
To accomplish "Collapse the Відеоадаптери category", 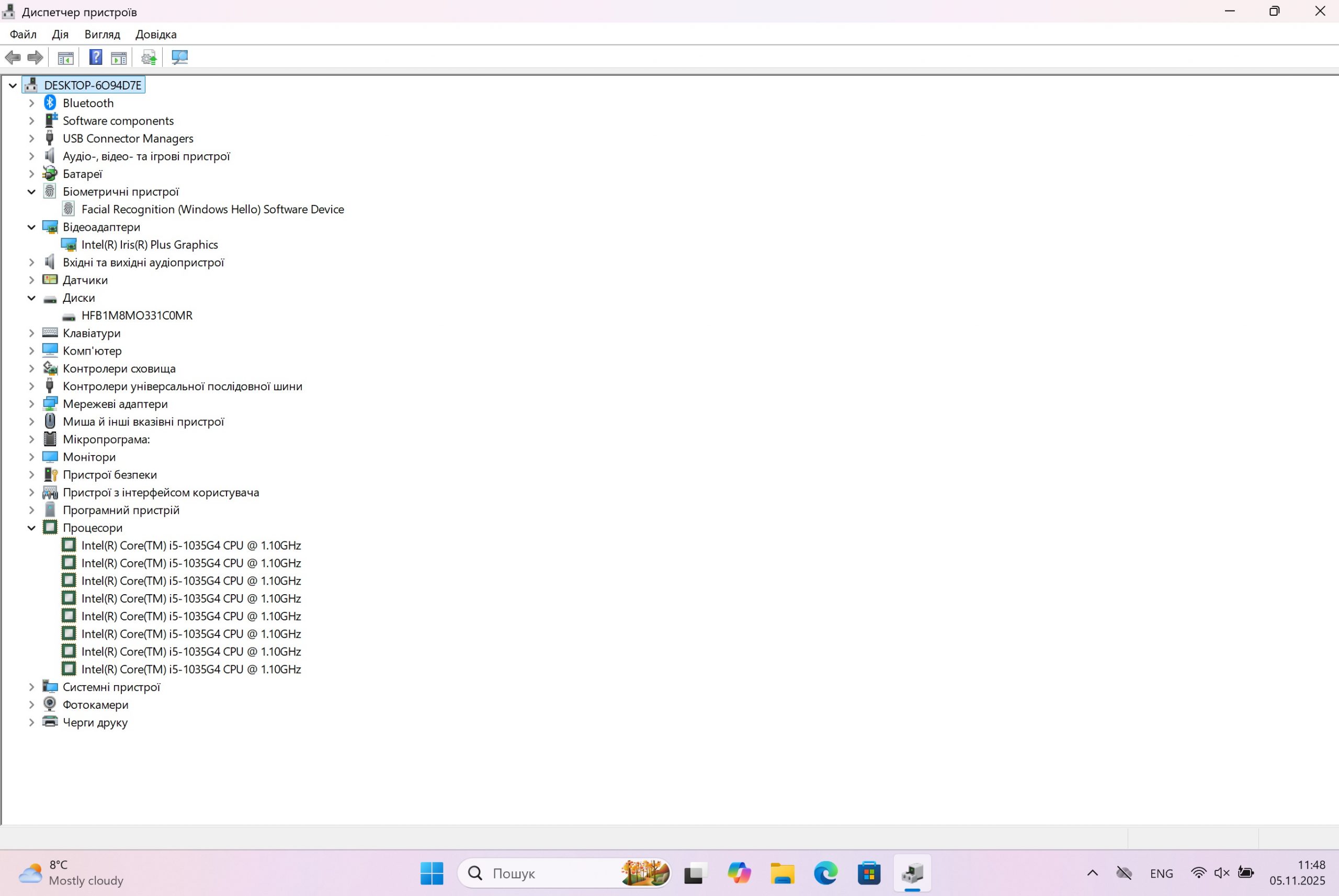I will (31, 228).
